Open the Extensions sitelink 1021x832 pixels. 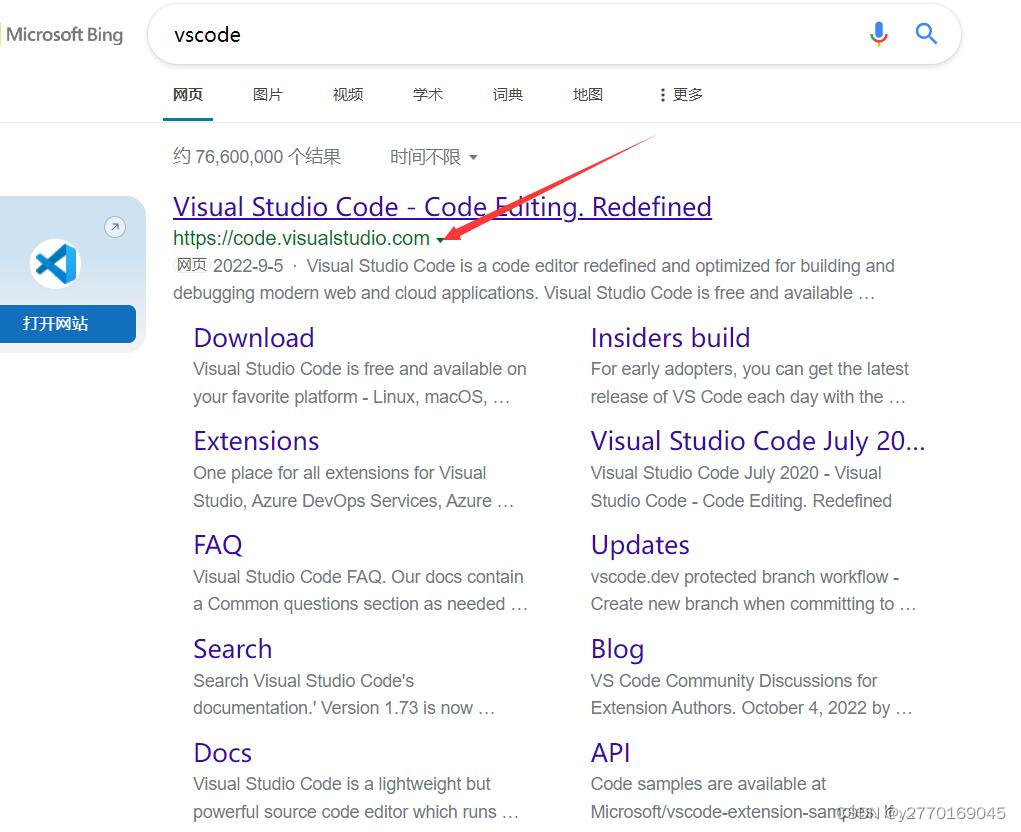[x=257, y=441]
